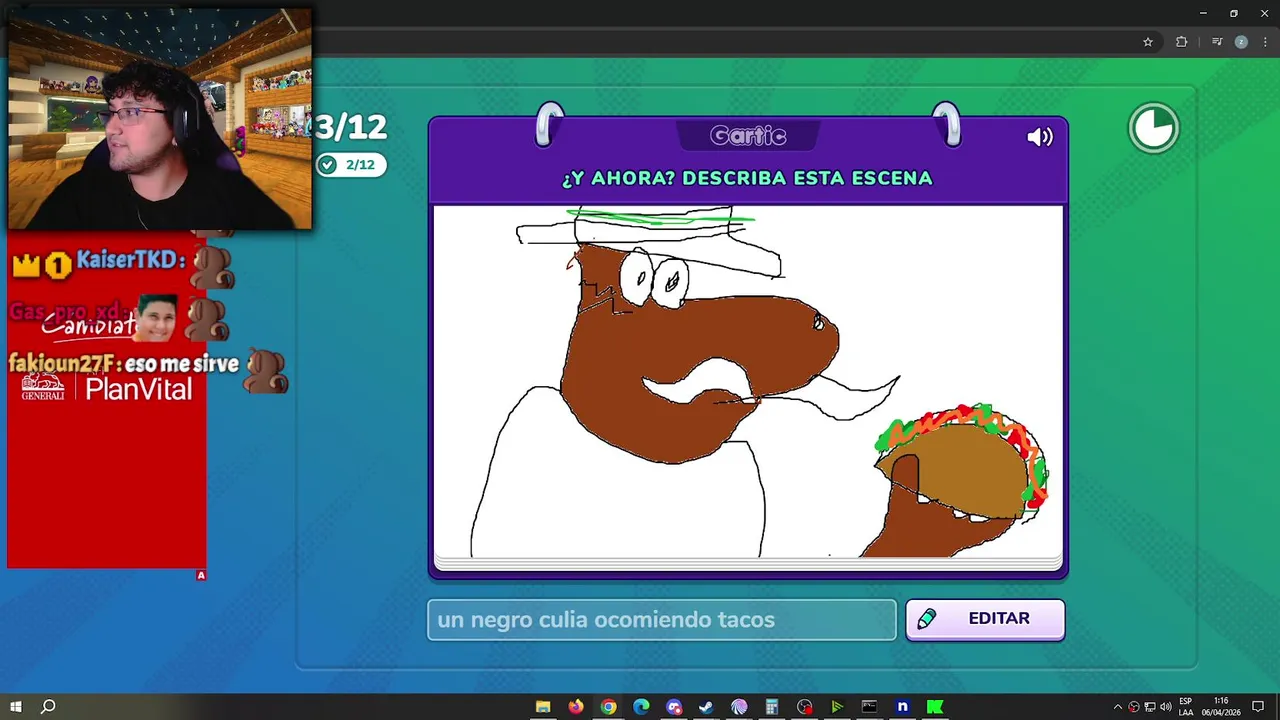Open Discord from the taskbar

(x=674, y=707)
